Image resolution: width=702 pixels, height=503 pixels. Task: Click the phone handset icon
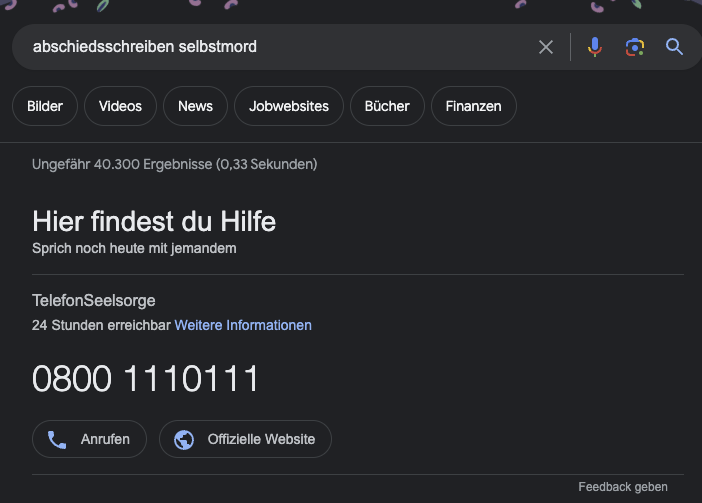click(57, 439)
